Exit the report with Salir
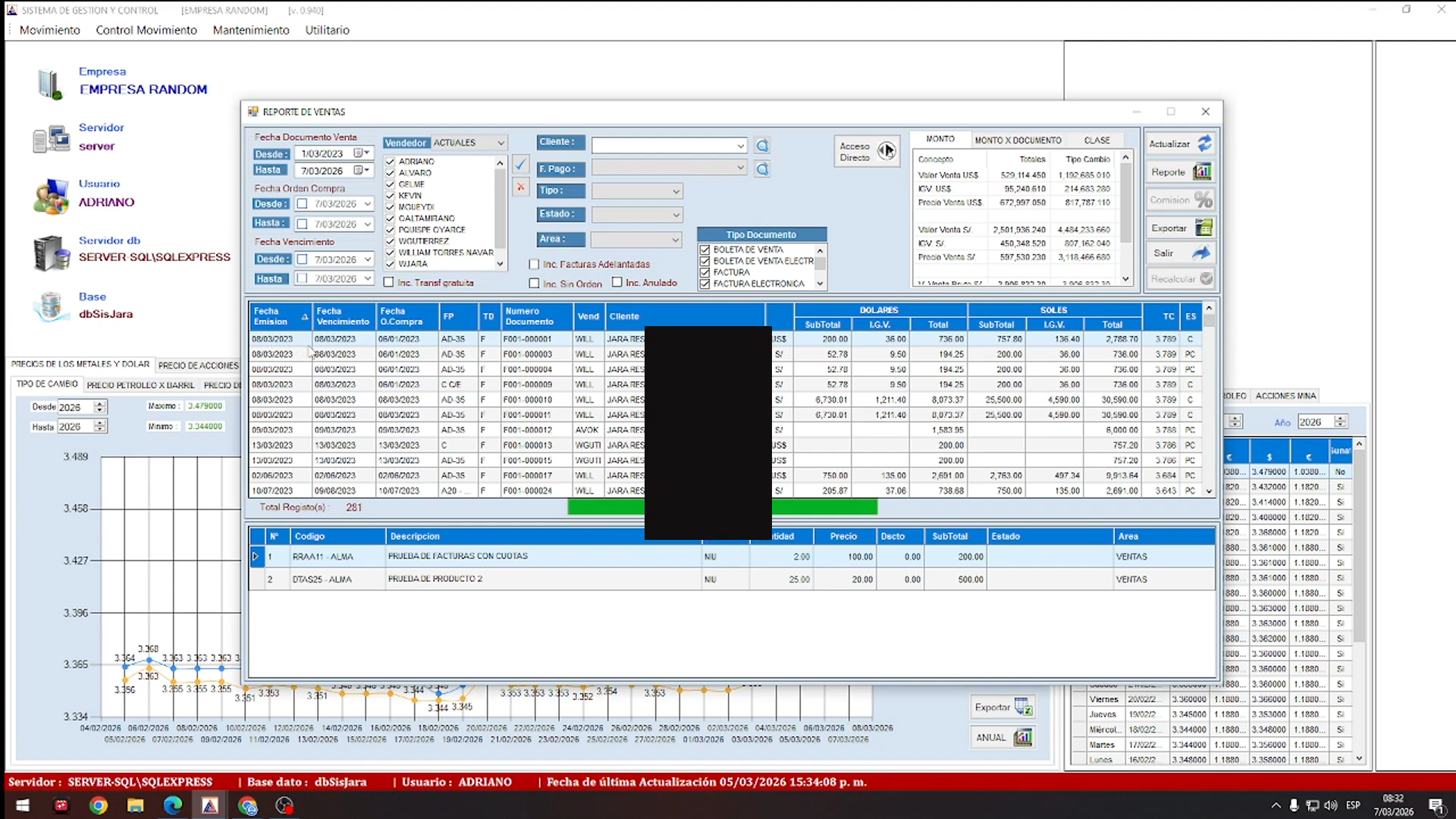The image size is (1456, 819). tap(1180, 253)
